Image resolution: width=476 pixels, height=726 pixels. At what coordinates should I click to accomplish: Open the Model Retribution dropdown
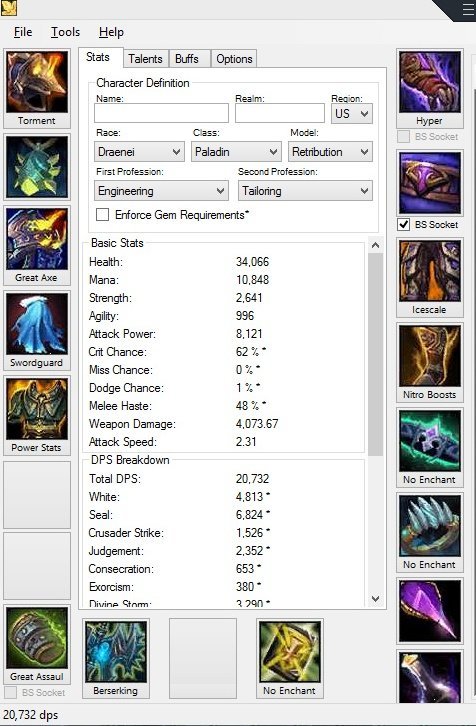click(x=331, y=152)
